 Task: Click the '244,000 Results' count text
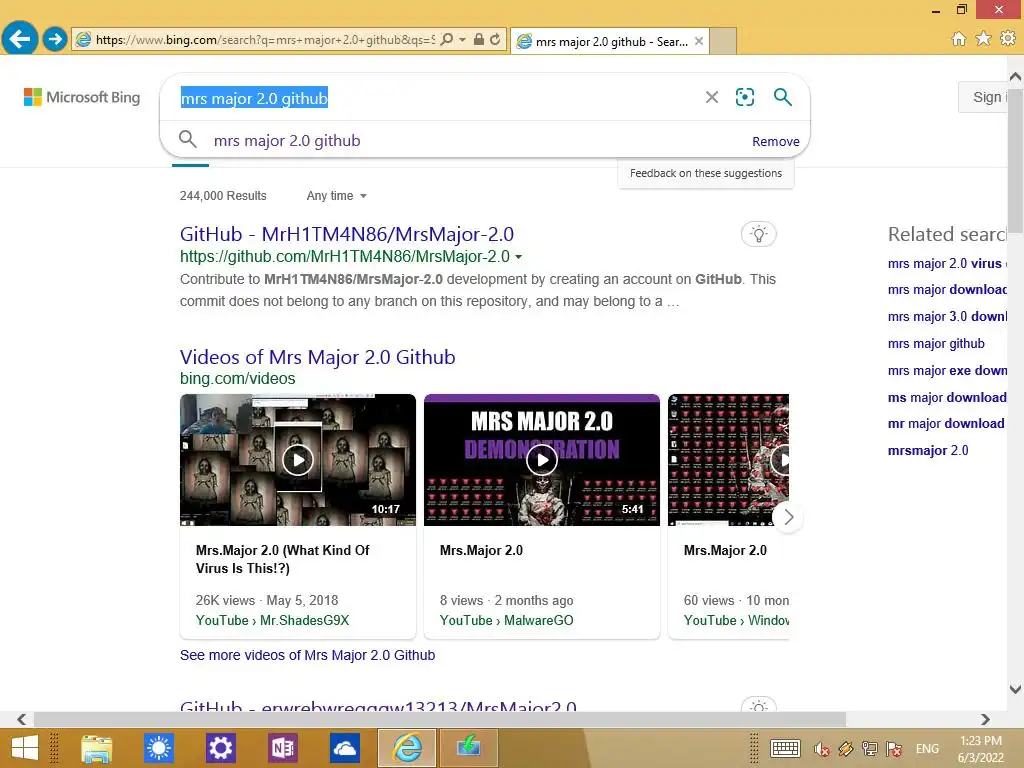coord(223,196)
